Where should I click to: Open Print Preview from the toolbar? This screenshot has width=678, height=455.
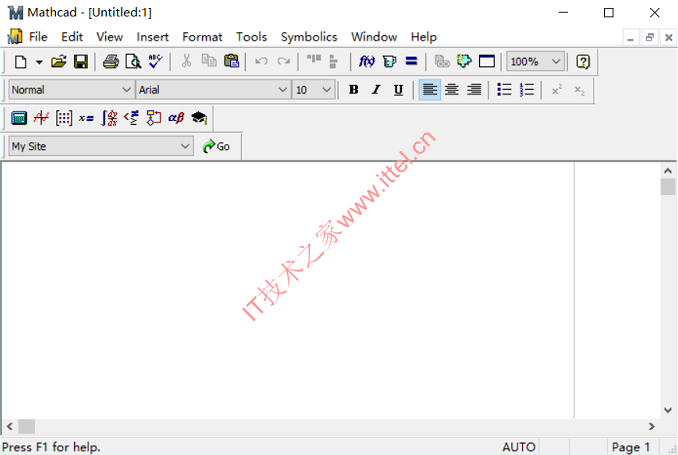133,61
